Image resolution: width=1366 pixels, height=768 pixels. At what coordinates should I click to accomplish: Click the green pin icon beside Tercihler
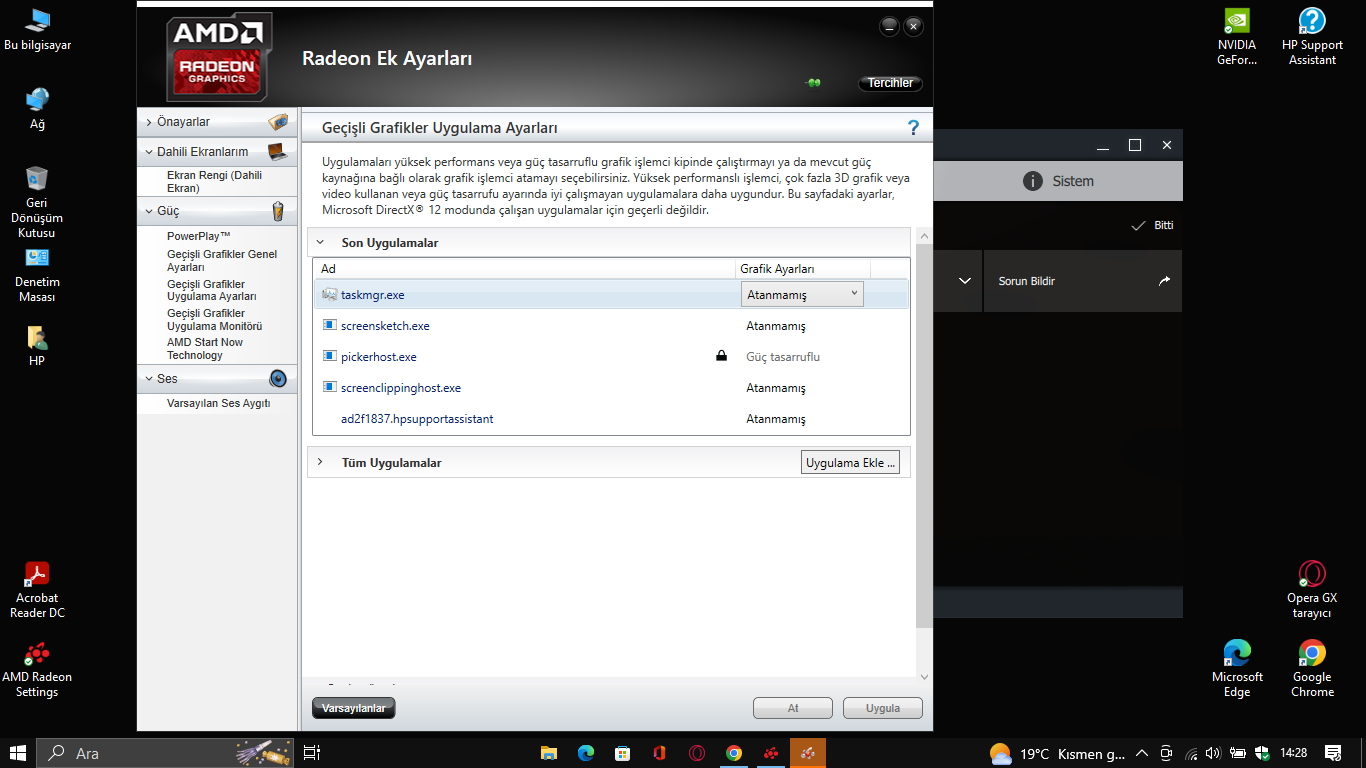point(813,83)
